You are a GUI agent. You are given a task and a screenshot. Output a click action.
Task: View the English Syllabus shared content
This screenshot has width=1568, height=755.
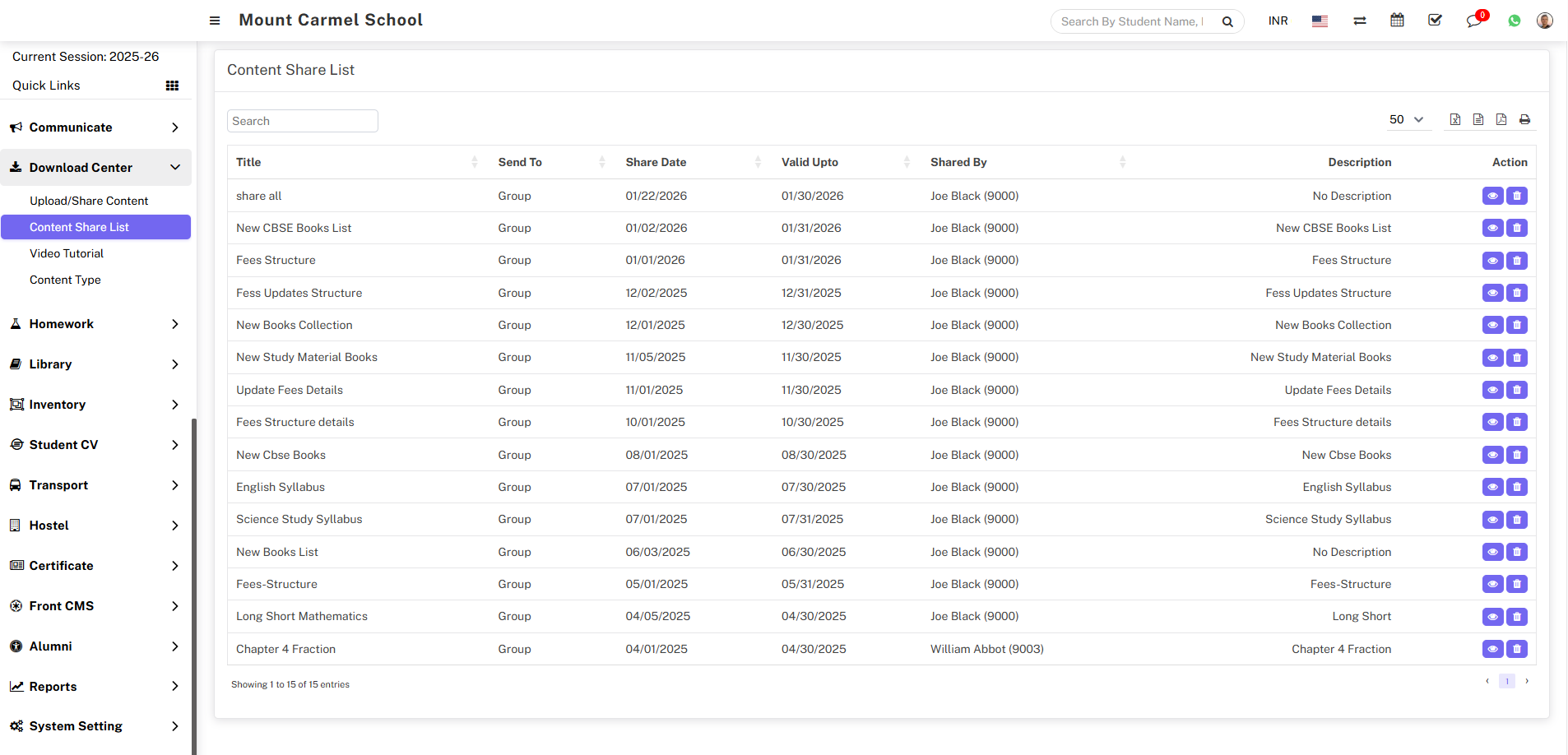click(1492, 487)
